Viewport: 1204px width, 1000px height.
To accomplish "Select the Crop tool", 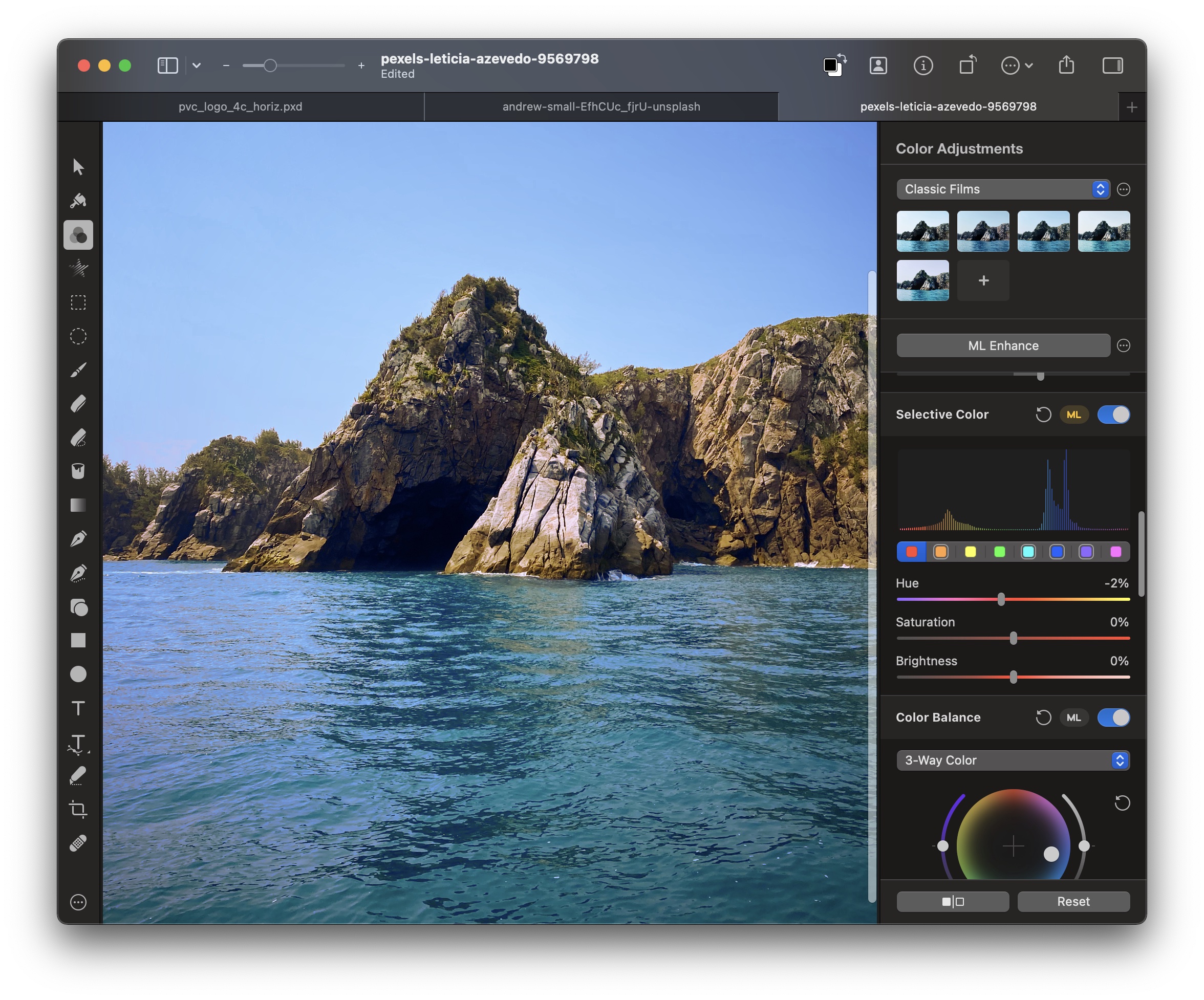I will [80, 807].
